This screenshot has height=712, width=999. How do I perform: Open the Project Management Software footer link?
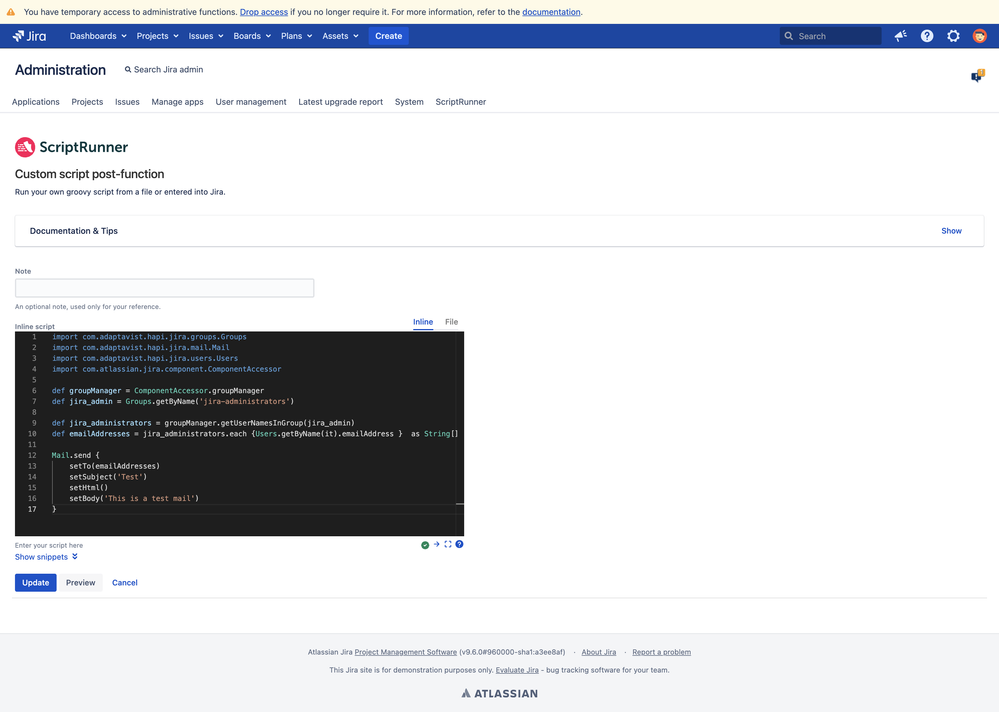[405, 652]
